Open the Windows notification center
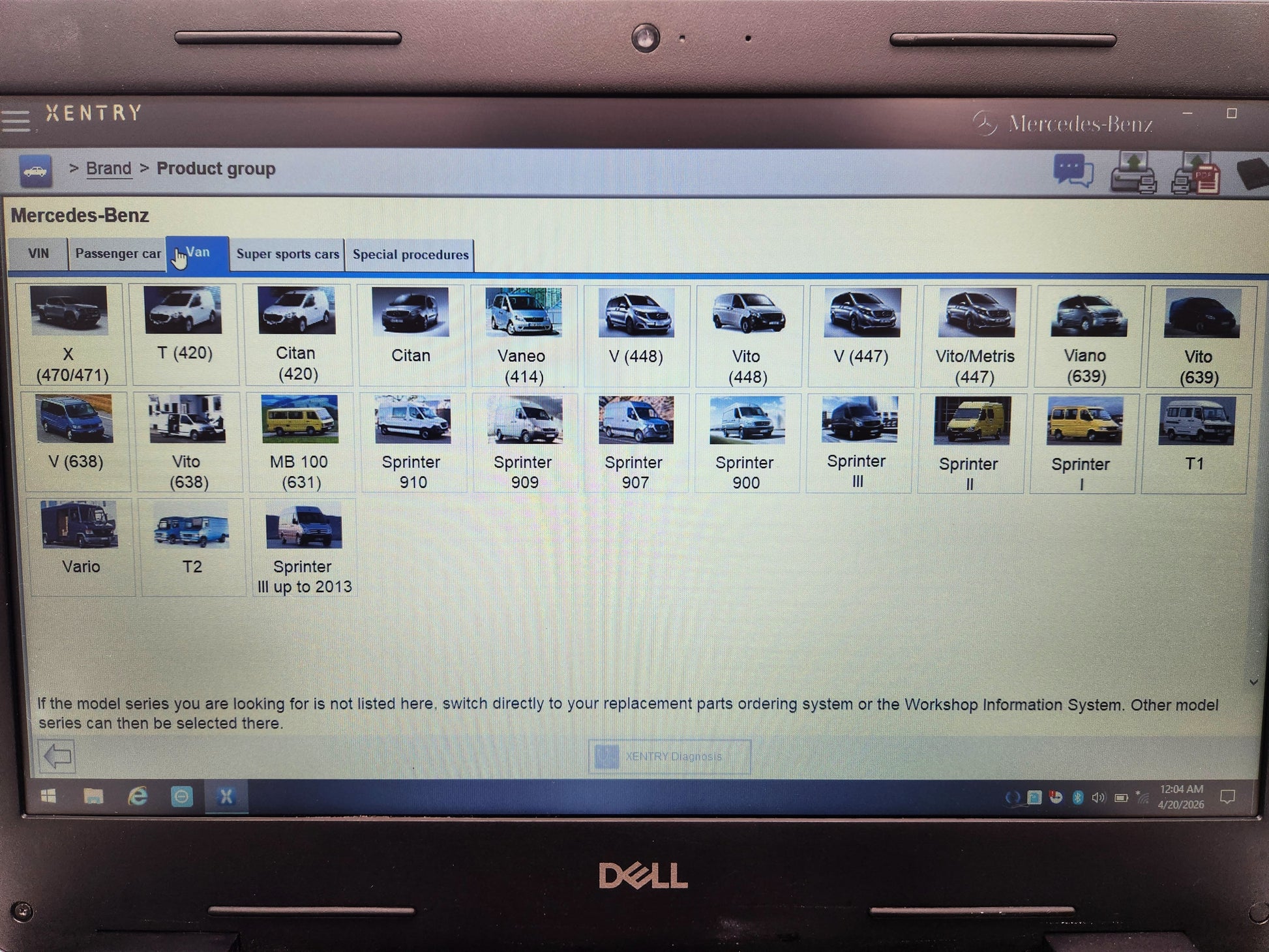Viewport: 1269px width, 952px height. coord(1227,797)
